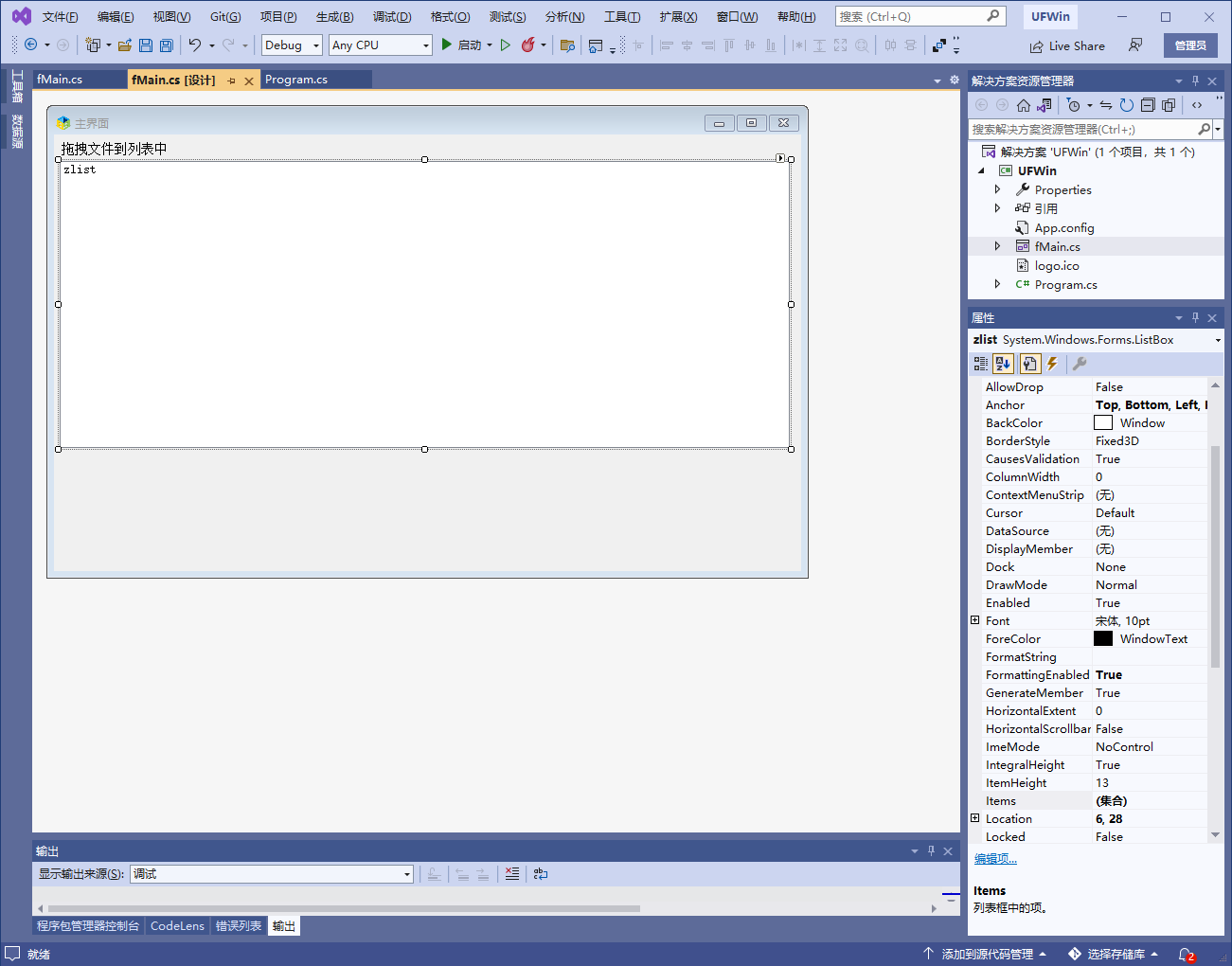Screen dimensions: 1232x966
Task: Click the undo arrow icon
Action: [x=195, y=45]
